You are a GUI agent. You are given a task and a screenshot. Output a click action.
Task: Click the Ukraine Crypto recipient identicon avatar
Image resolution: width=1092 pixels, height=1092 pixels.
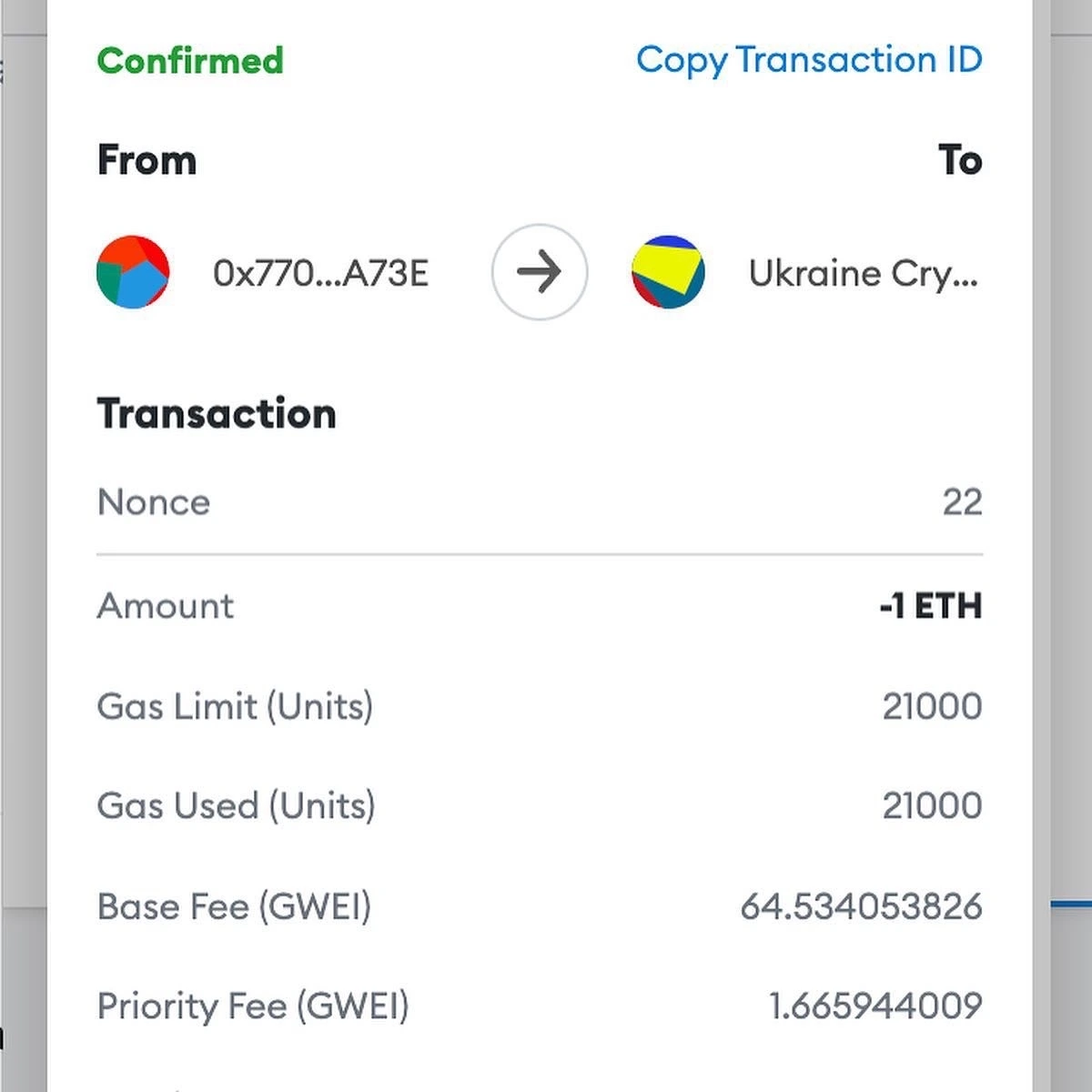coord(668,272)
